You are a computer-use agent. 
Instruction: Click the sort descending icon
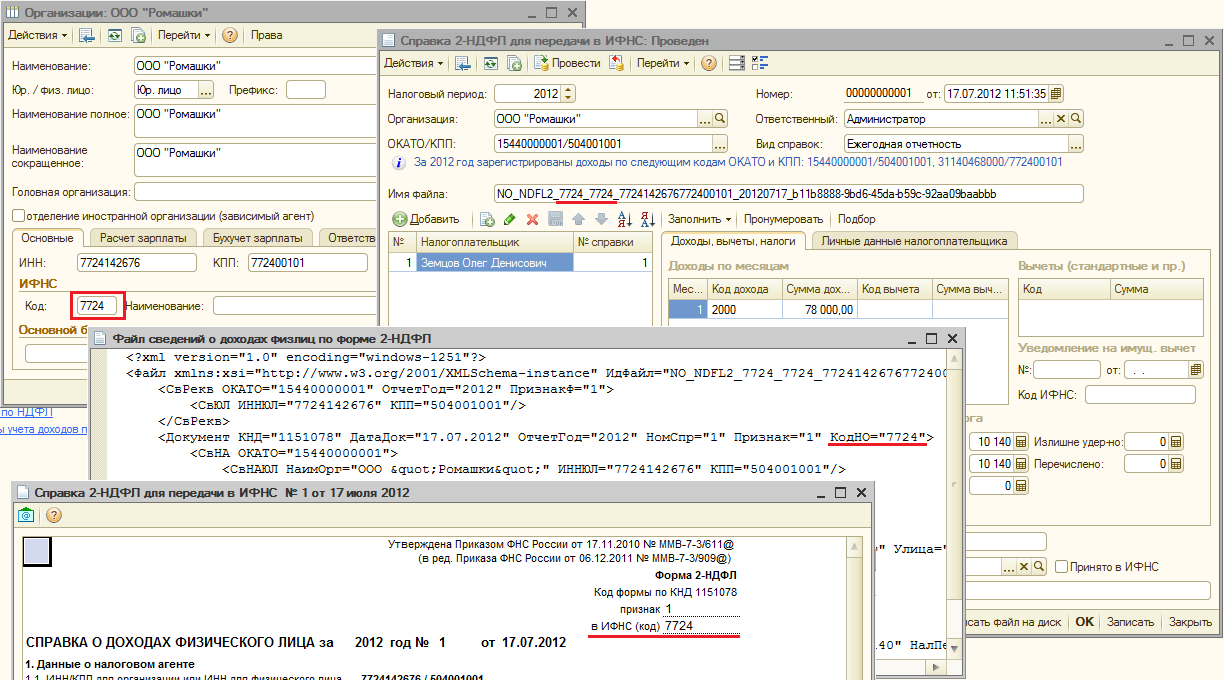pos(647,219)
